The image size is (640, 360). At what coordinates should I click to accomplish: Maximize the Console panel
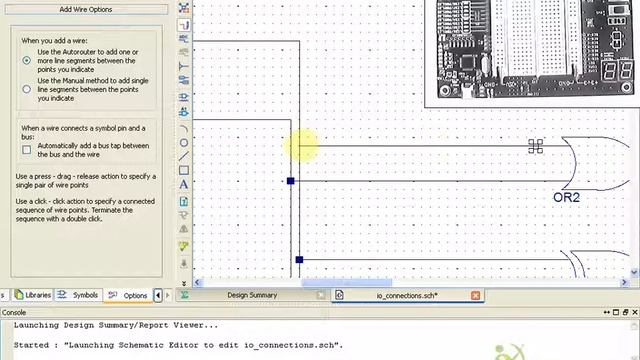pos(616,312)
